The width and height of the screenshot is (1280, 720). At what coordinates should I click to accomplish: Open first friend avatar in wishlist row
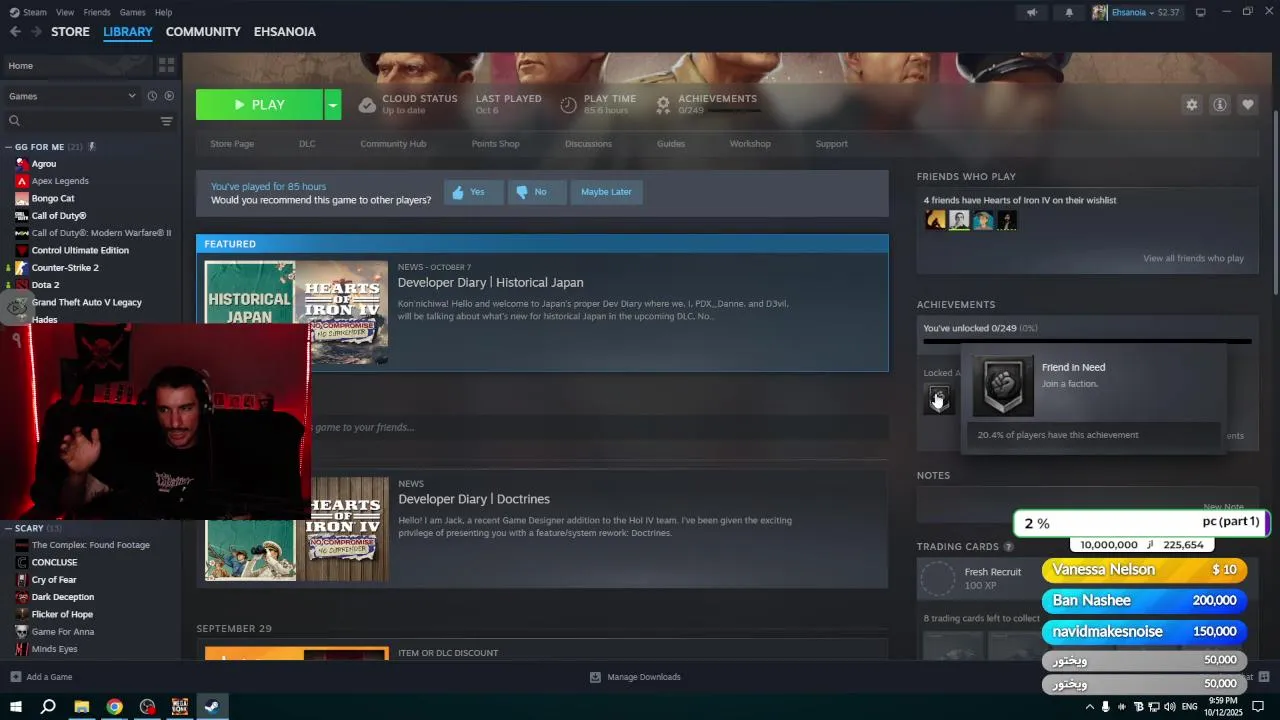click(x=935, y=220)
